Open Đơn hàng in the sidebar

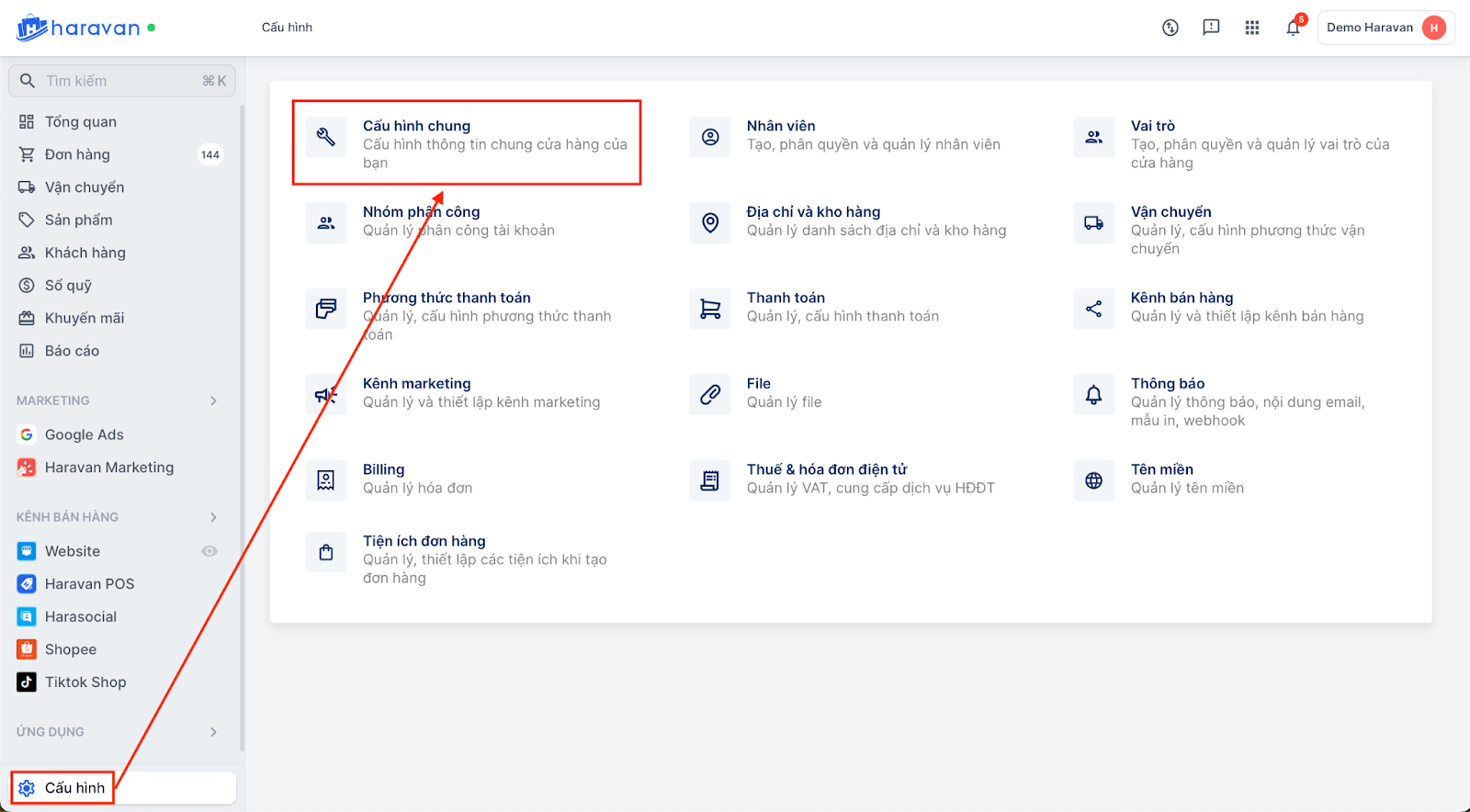[x=77, y=154]
